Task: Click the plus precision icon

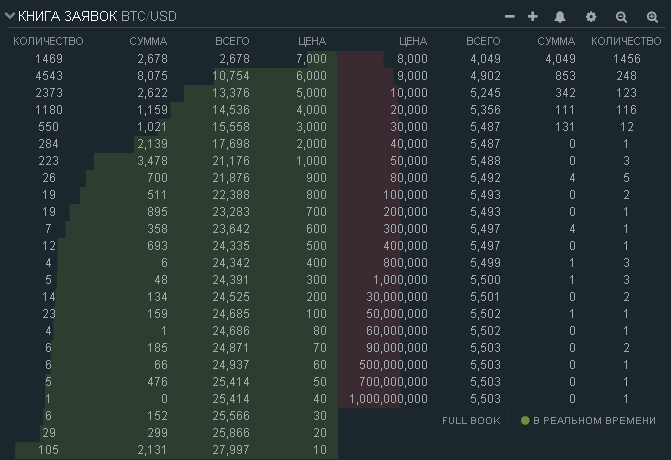Action: pos(533,17)
